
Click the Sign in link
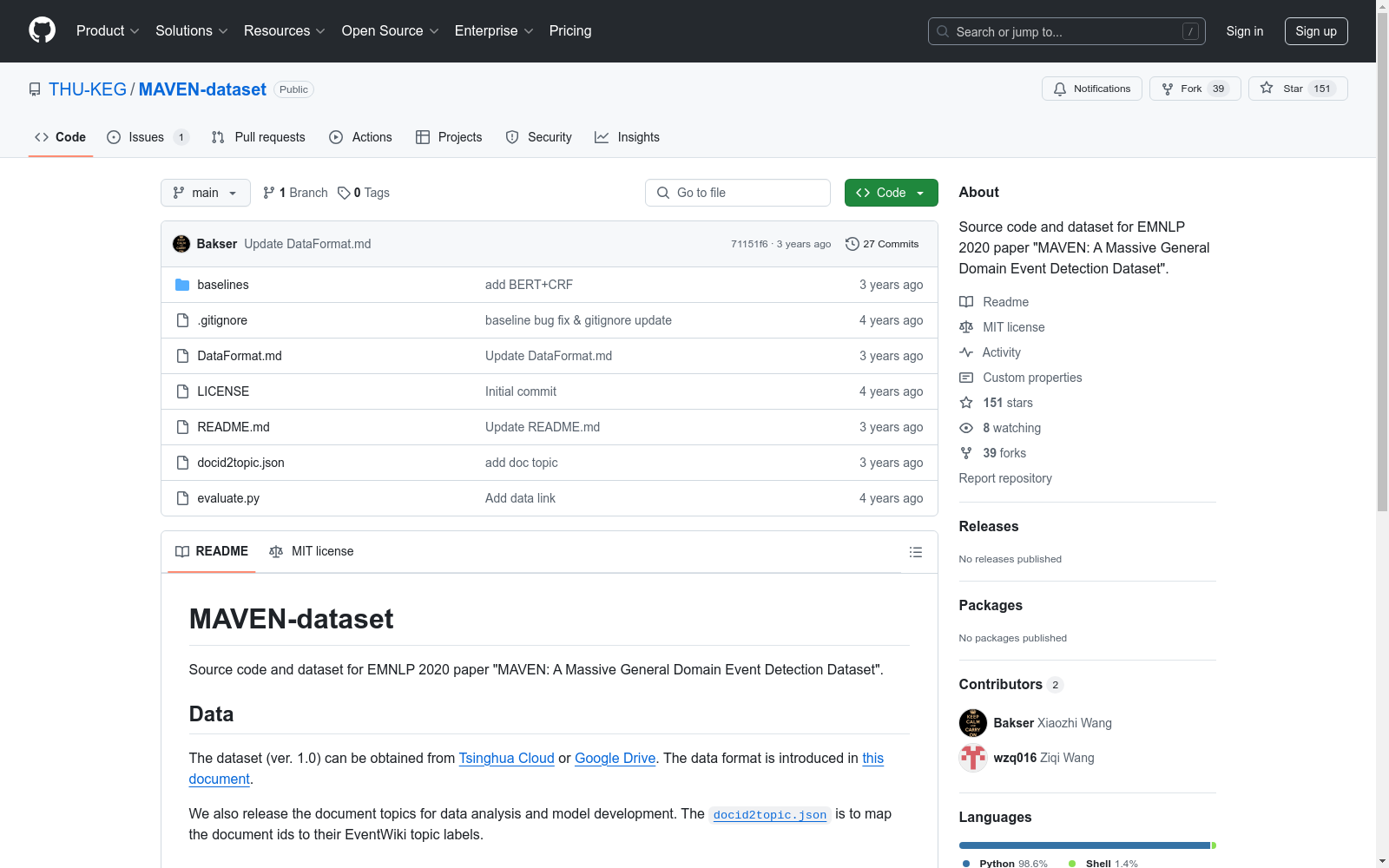[x=1245, y=31]
